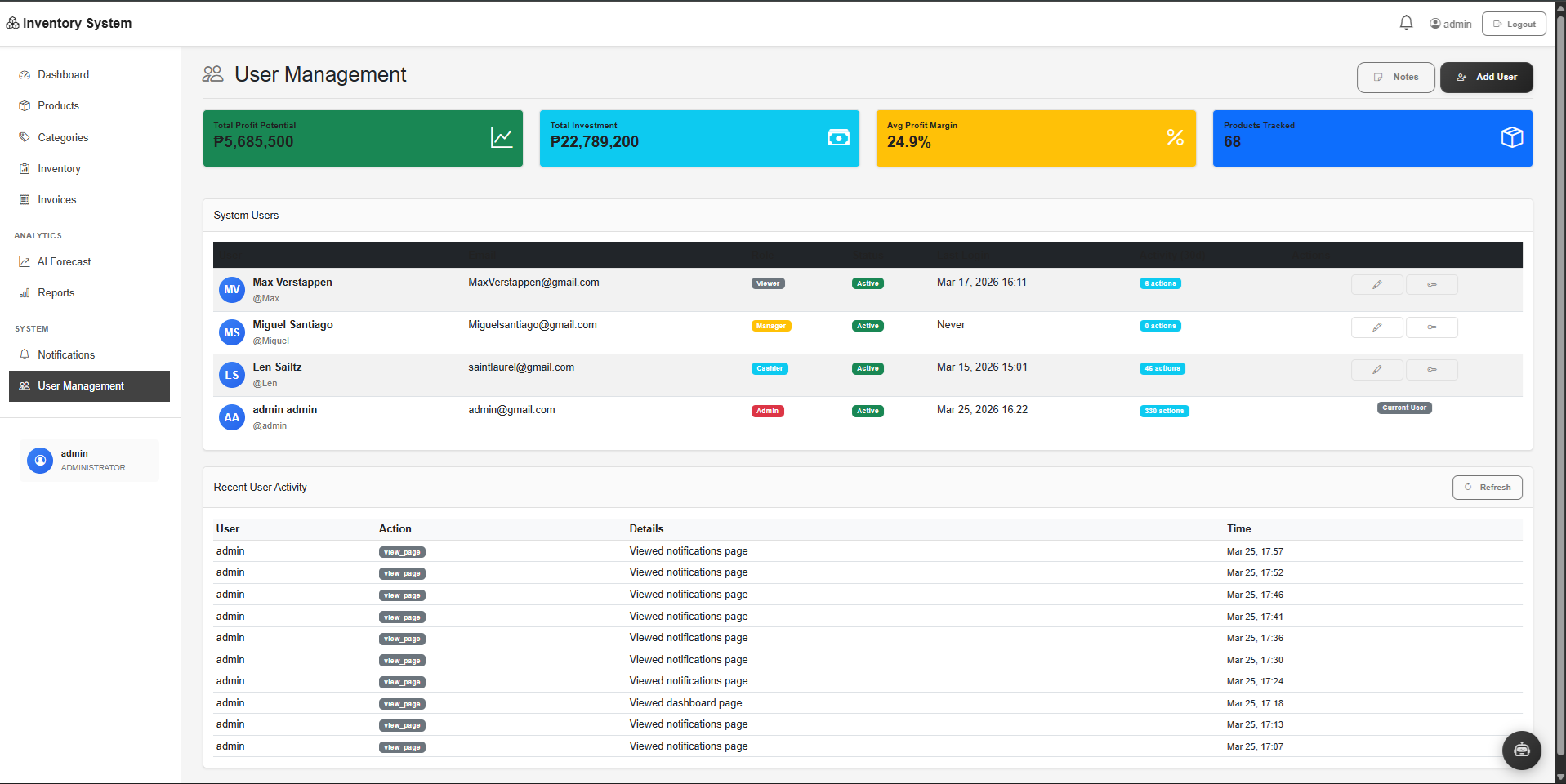Open the Dashboard from the sidebar
The width and height of the screenshot is (1566, 784).
point(63,74)
